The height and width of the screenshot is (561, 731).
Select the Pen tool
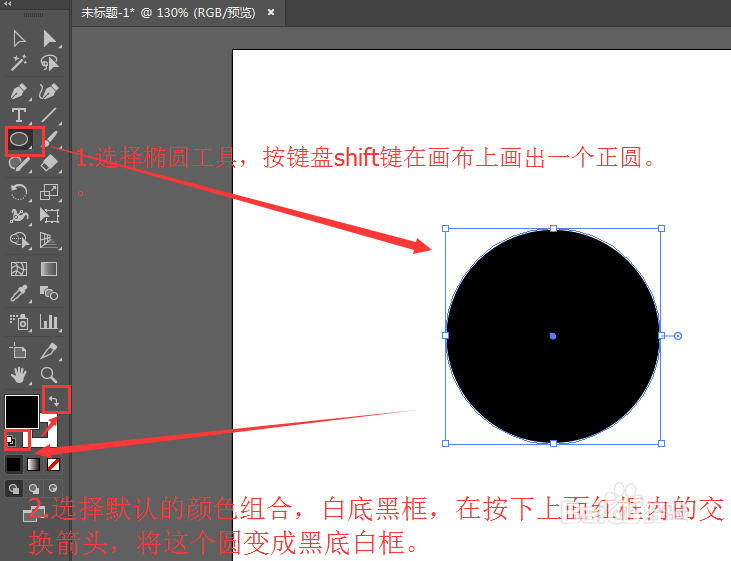pyautogui.click(x=19, y=91)
